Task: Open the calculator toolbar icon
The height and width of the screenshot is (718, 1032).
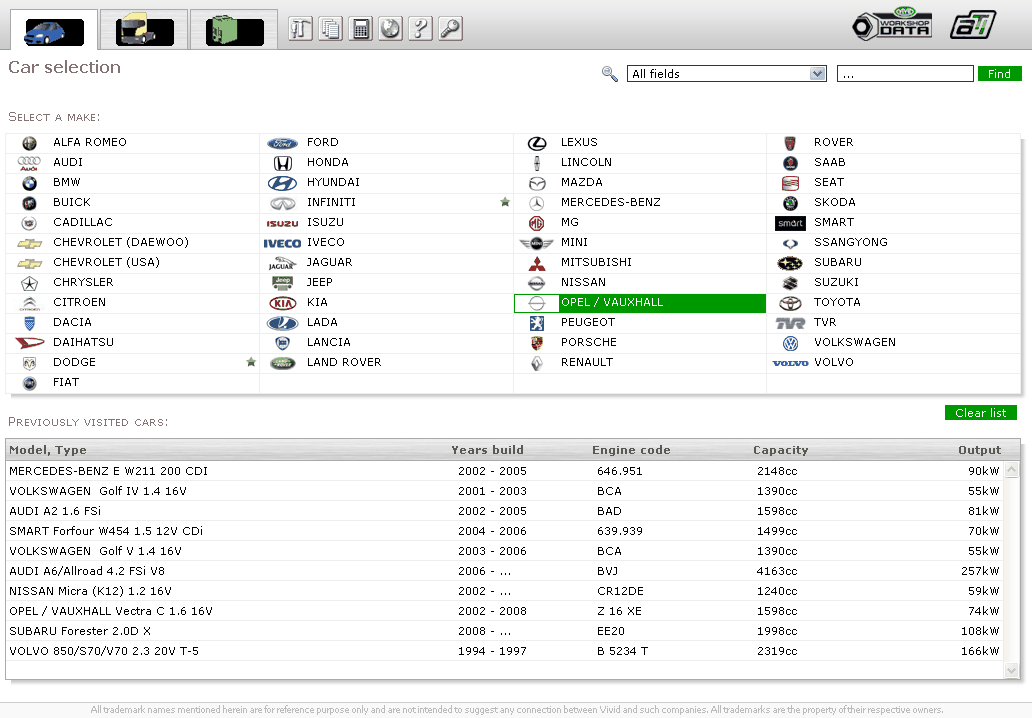Action: 361,28
